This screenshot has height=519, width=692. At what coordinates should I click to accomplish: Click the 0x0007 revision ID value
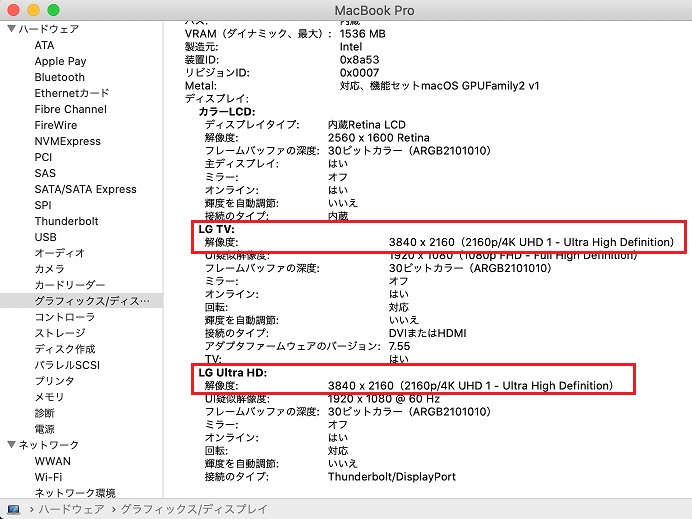coord(359,73)
